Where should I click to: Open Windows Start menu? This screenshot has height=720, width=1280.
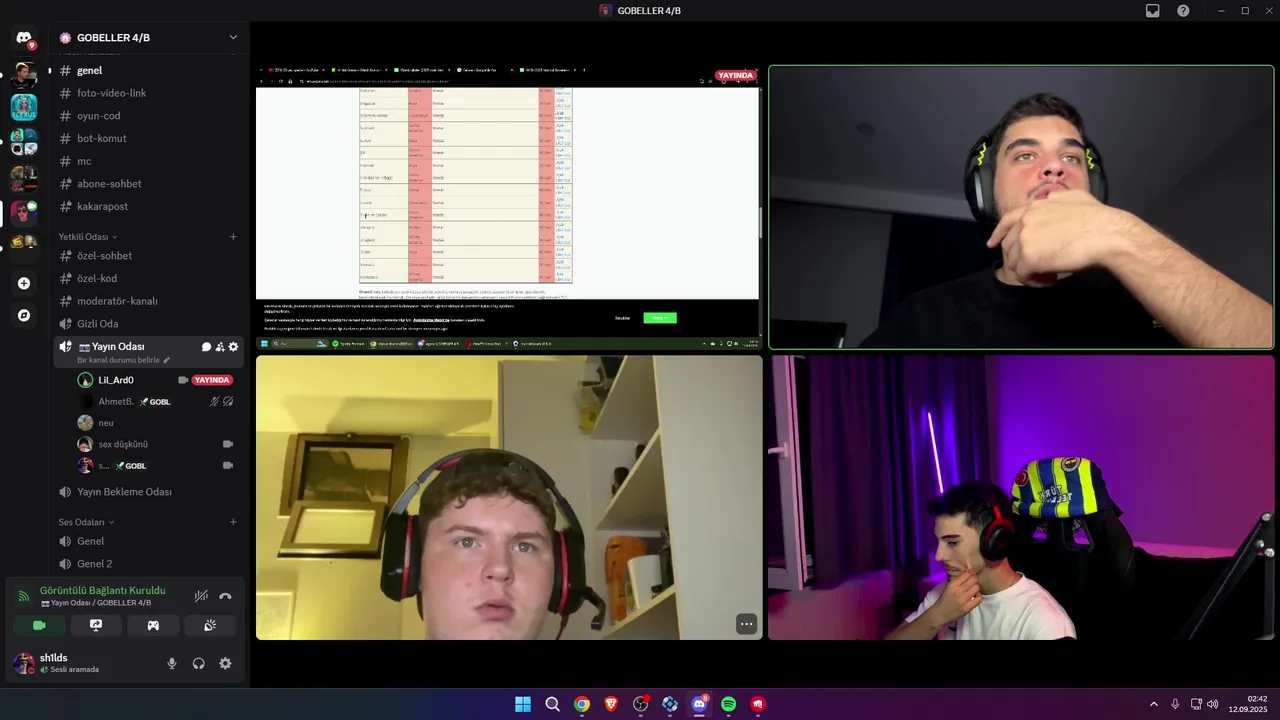(x=523, y=704)
